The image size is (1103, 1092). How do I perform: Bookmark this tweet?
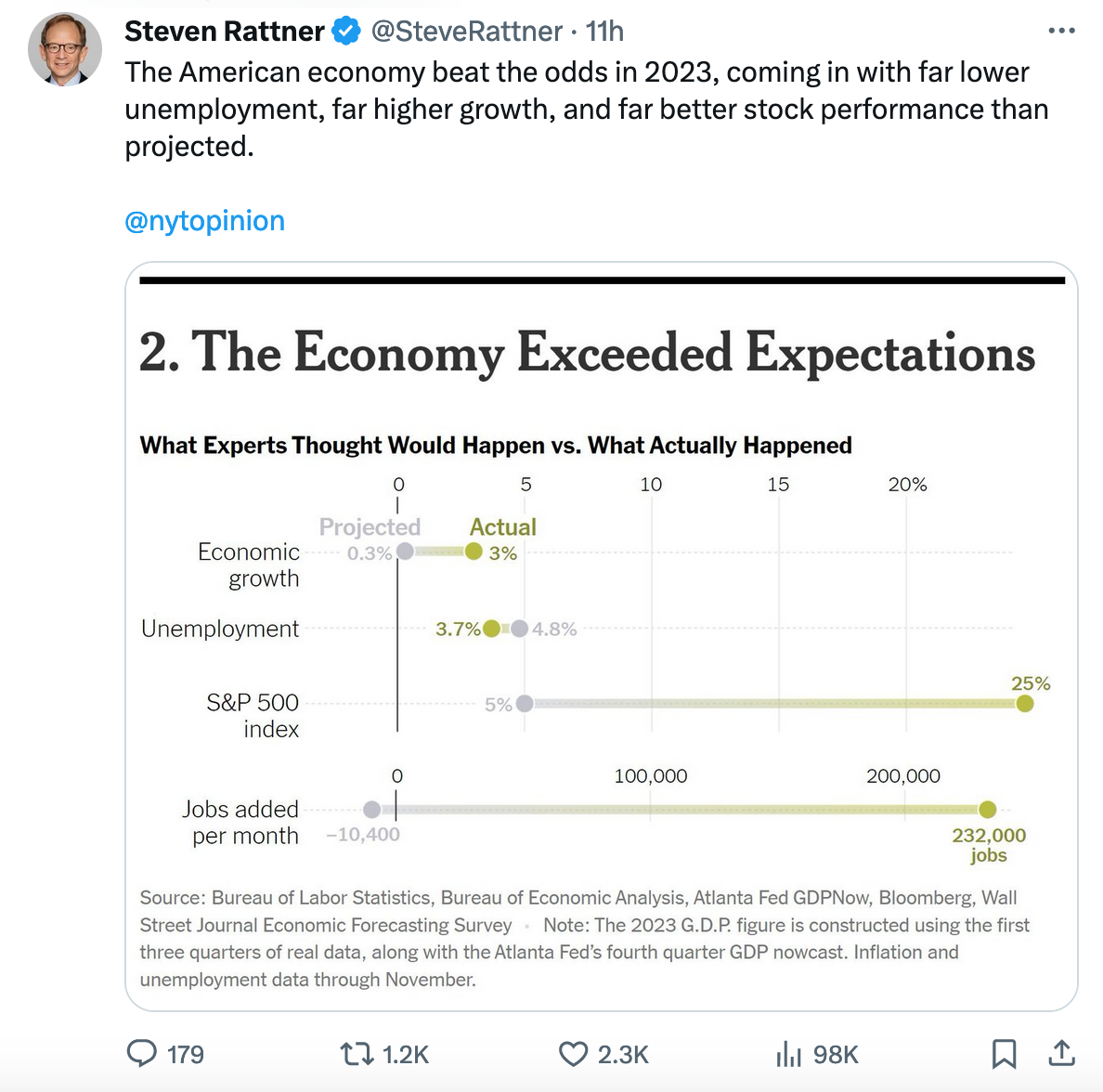pos(1004,1054)
